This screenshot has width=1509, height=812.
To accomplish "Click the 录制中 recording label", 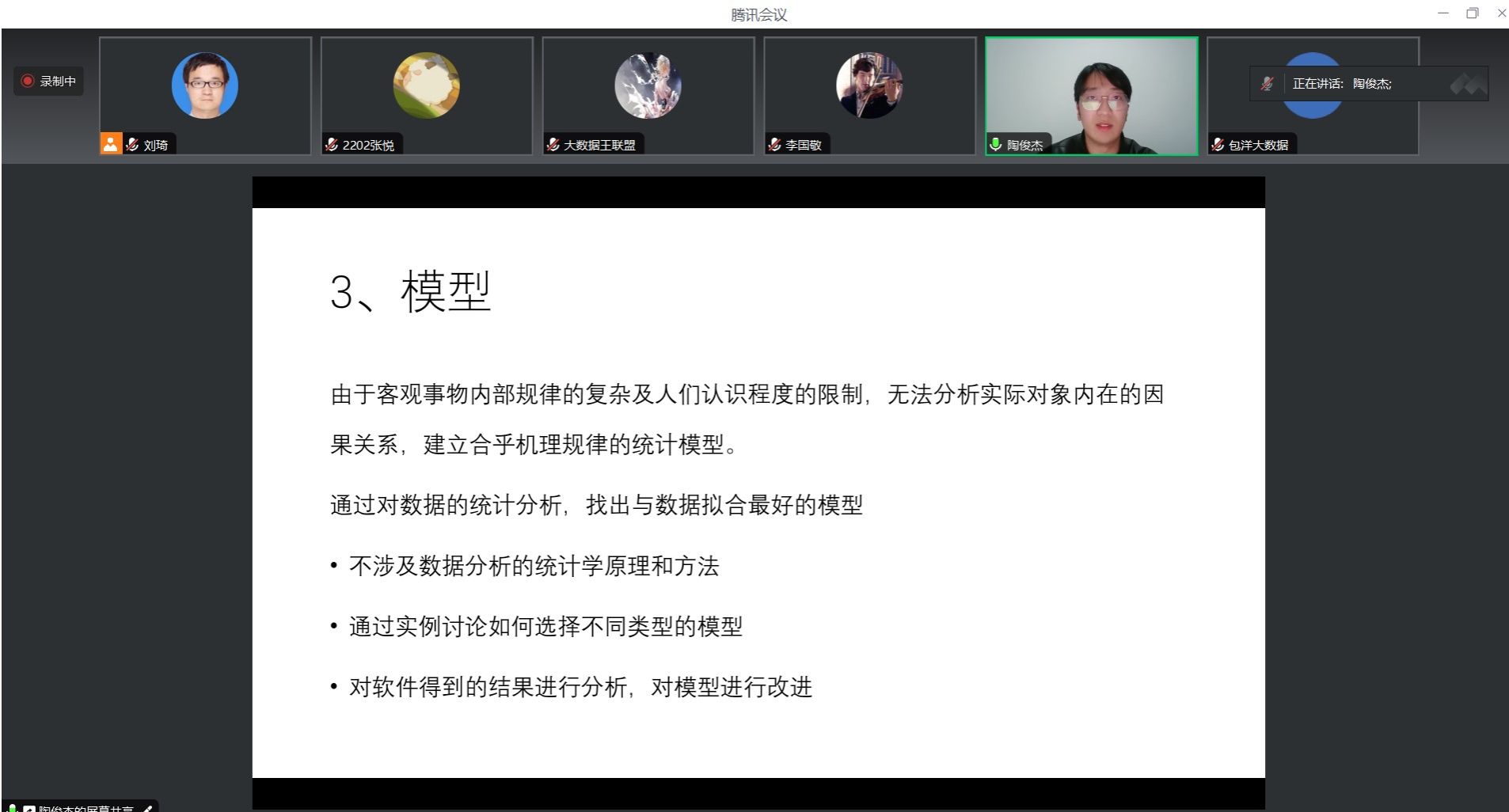I will click(58, 81).
